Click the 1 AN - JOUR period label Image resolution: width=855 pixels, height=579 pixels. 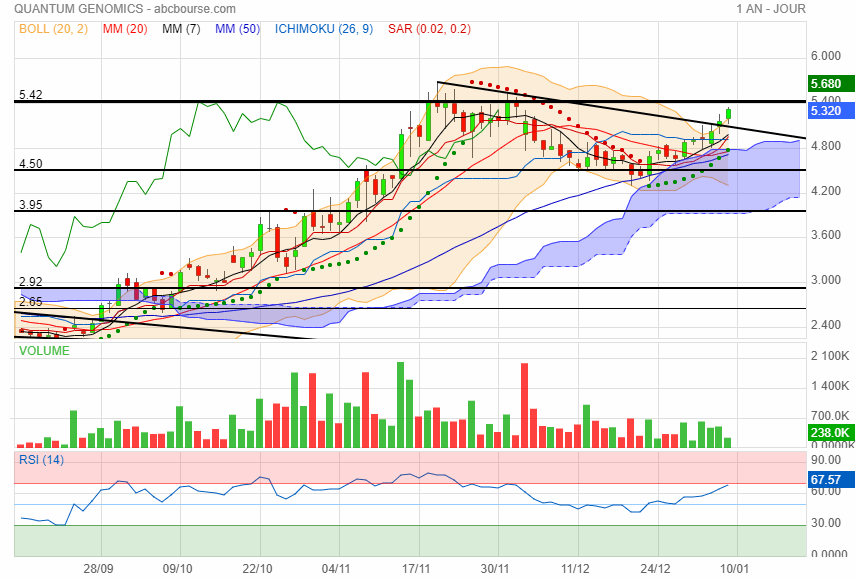tap(770, 9)
